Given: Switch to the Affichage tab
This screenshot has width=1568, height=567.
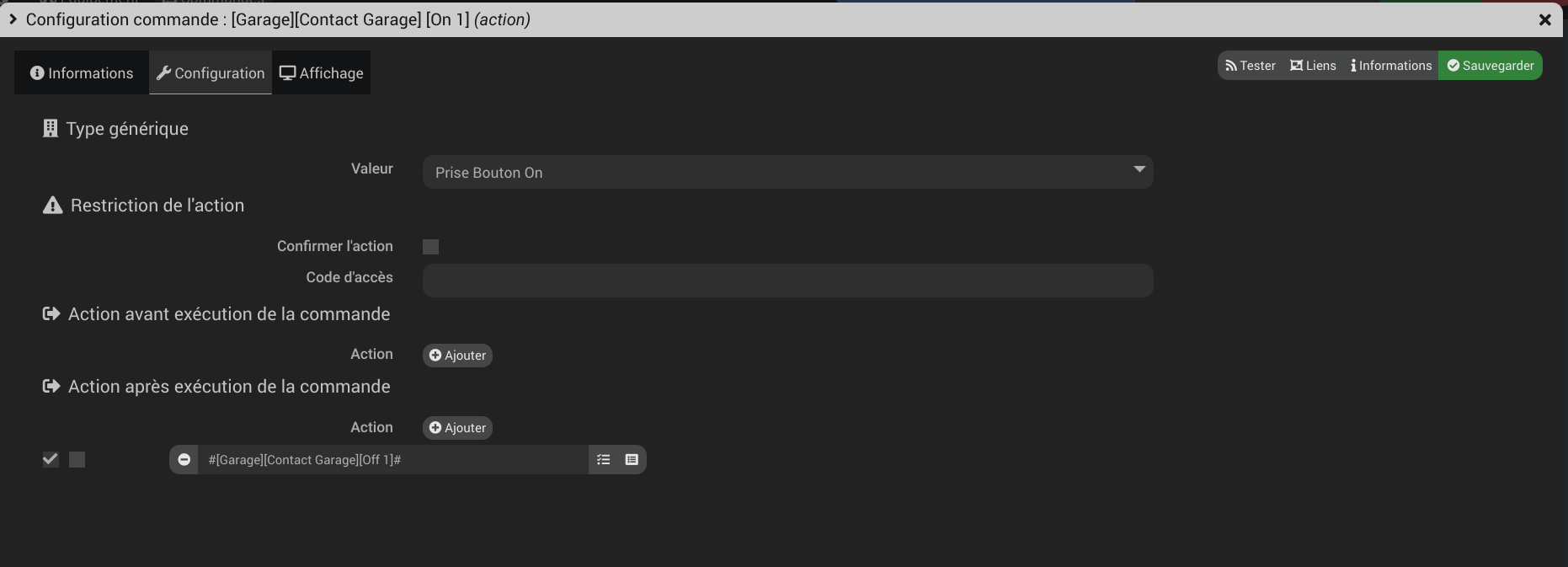Looking at the screenshot, I should click(x=322, y=73).
